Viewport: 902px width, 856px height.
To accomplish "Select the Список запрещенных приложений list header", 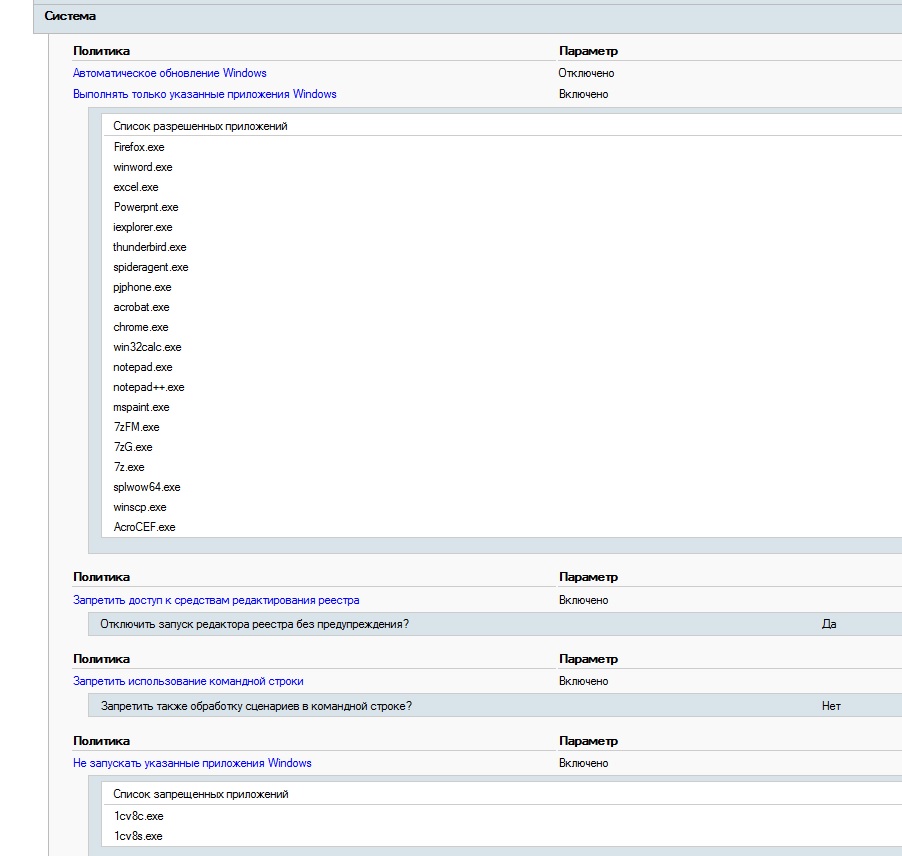I will 200,794.
